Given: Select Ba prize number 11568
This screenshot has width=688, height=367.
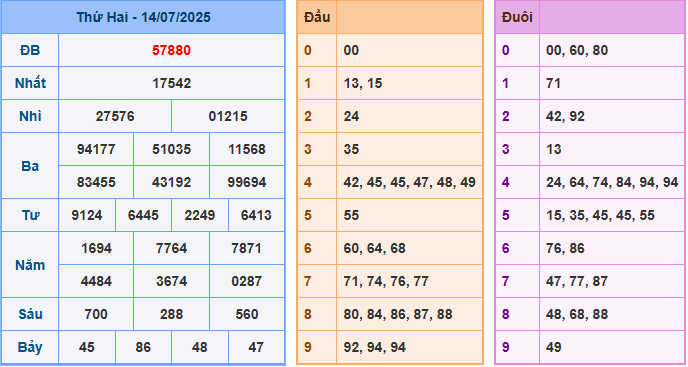Looking at the screenshot, I should 247,149.
